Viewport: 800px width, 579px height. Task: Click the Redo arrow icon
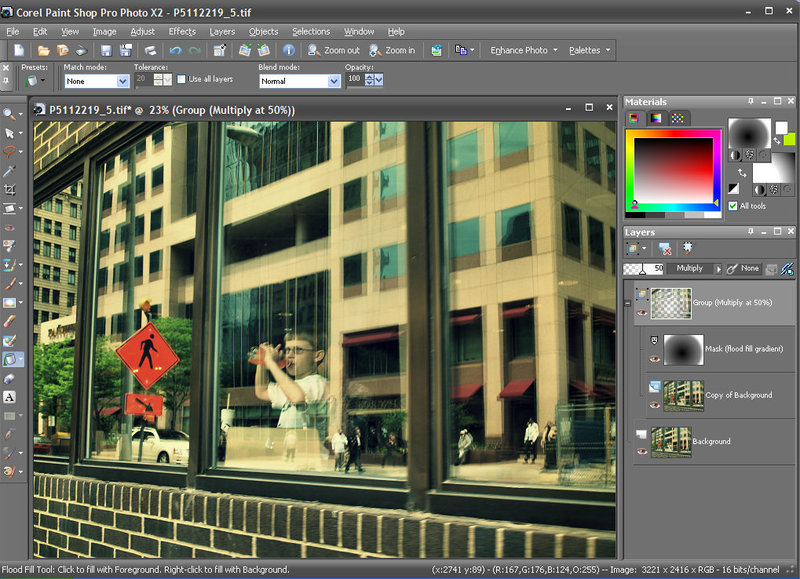pos(195,50)
